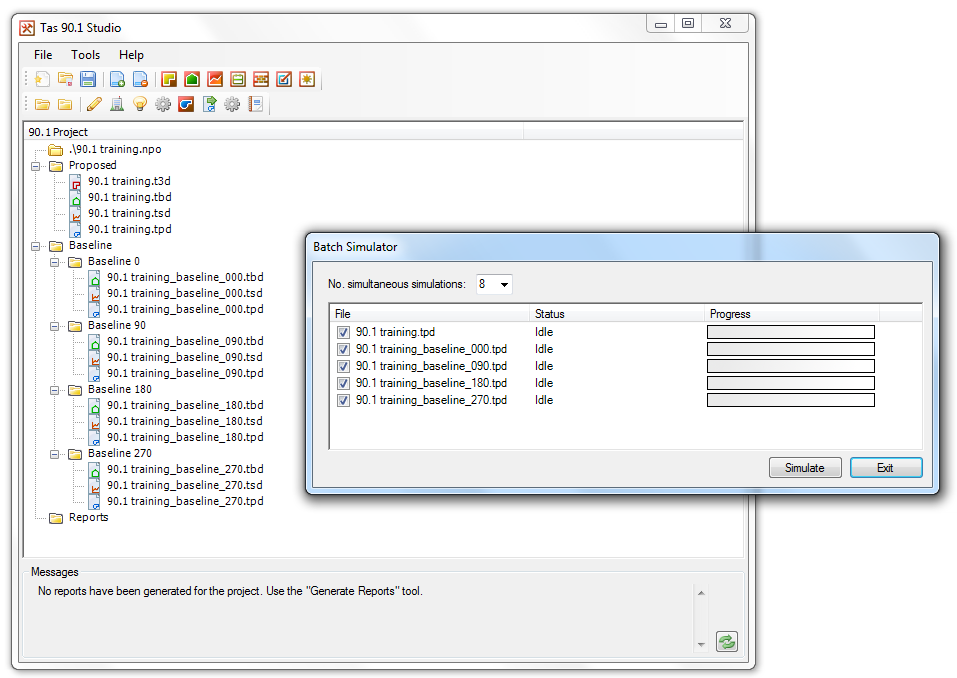Screen dimensions: 957x678
Task: Select .\90.1 training.npo project file
Action: tap(115, 150)
